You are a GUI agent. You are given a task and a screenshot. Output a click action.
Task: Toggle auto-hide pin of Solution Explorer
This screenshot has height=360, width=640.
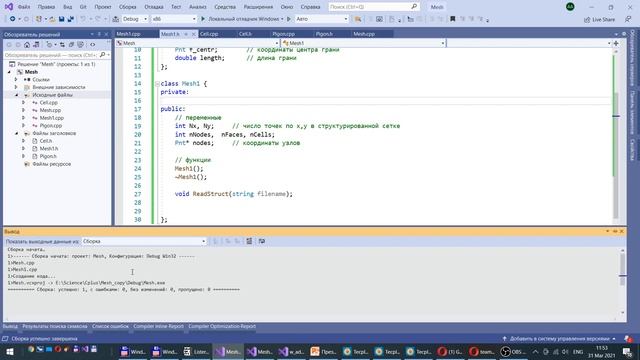(99, 34)
